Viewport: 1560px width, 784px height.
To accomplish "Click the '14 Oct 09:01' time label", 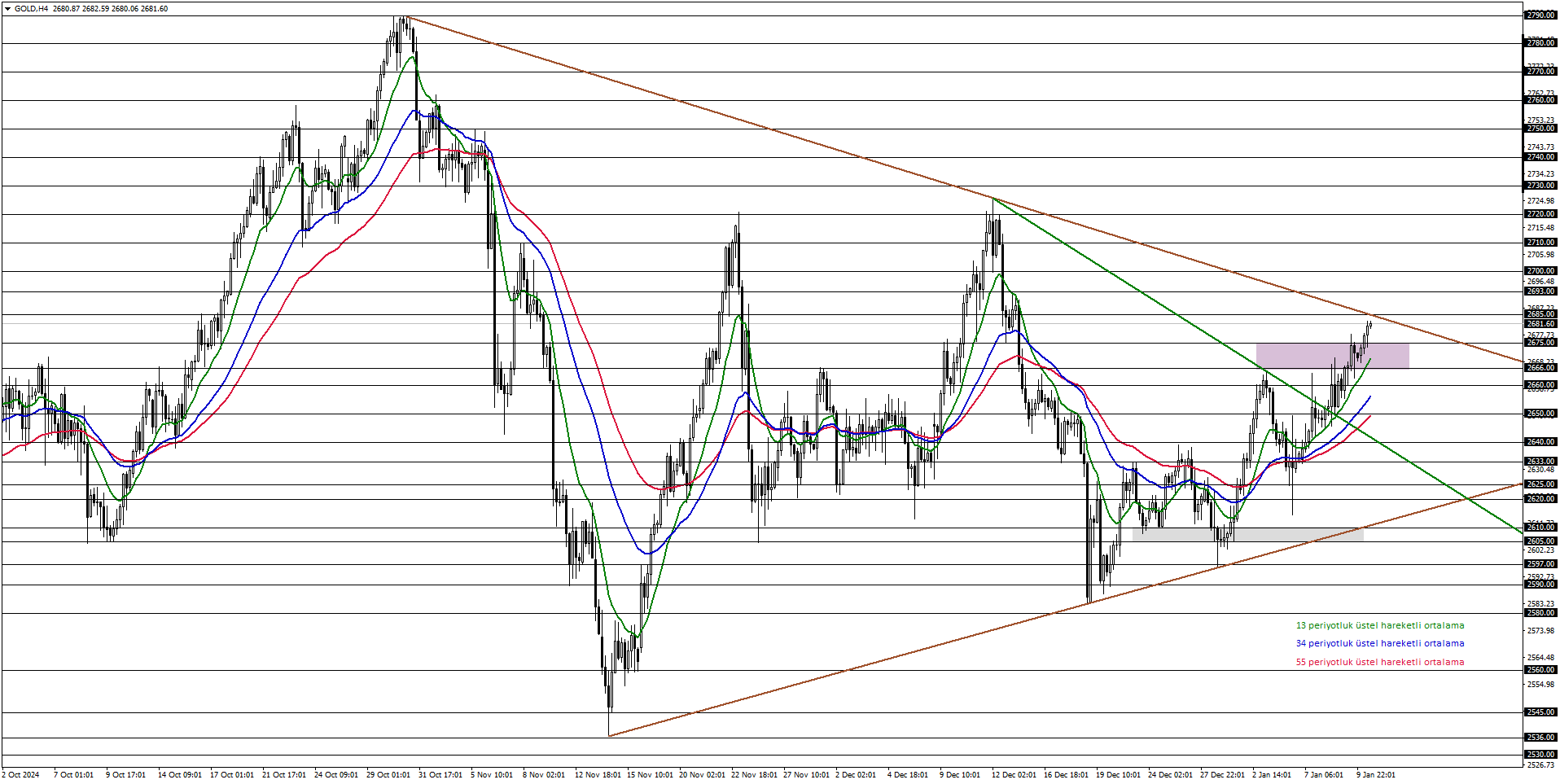I will coord(180,775).
